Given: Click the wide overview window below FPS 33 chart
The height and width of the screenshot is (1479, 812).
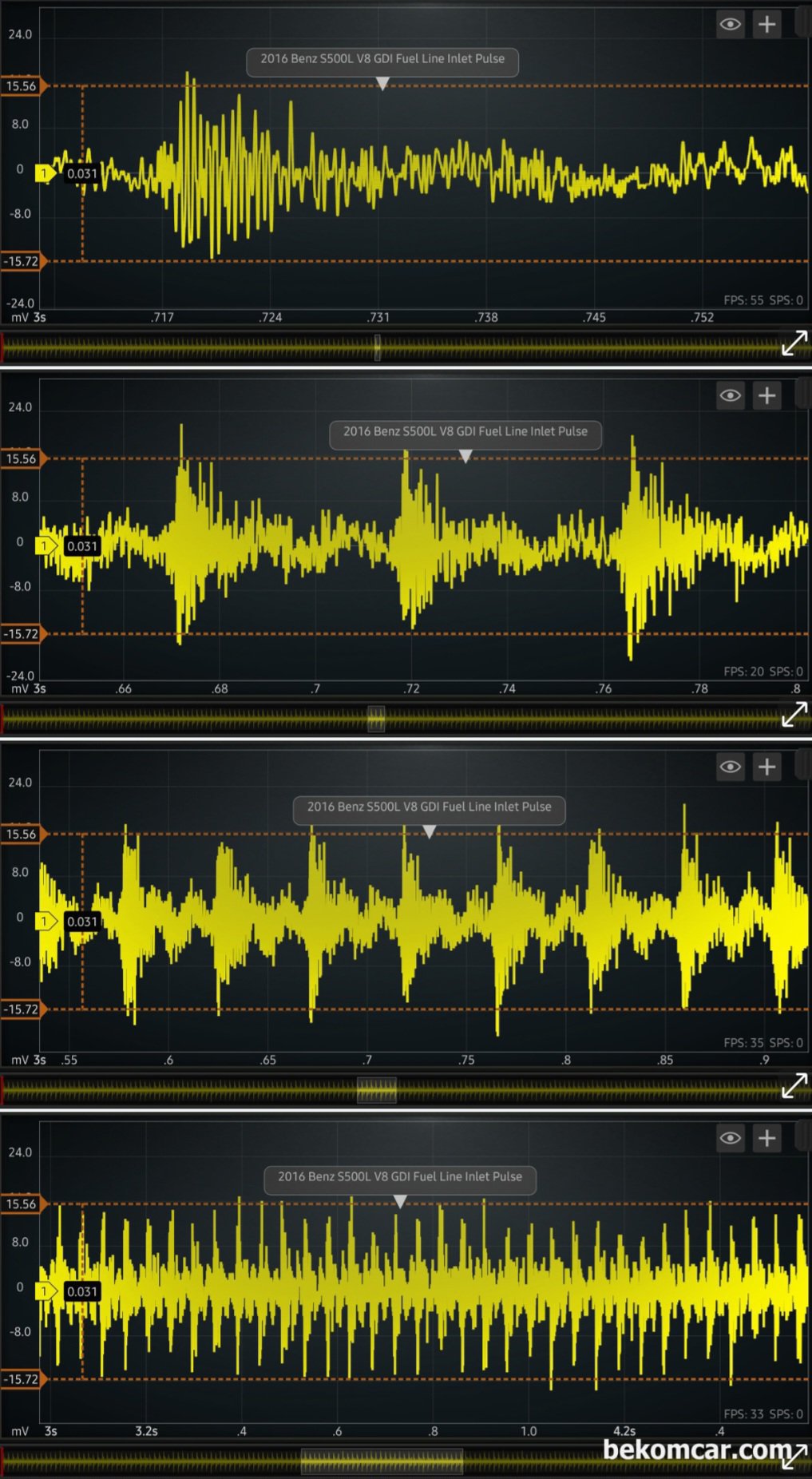Looking at the screenshot, I should point(382,1461).
